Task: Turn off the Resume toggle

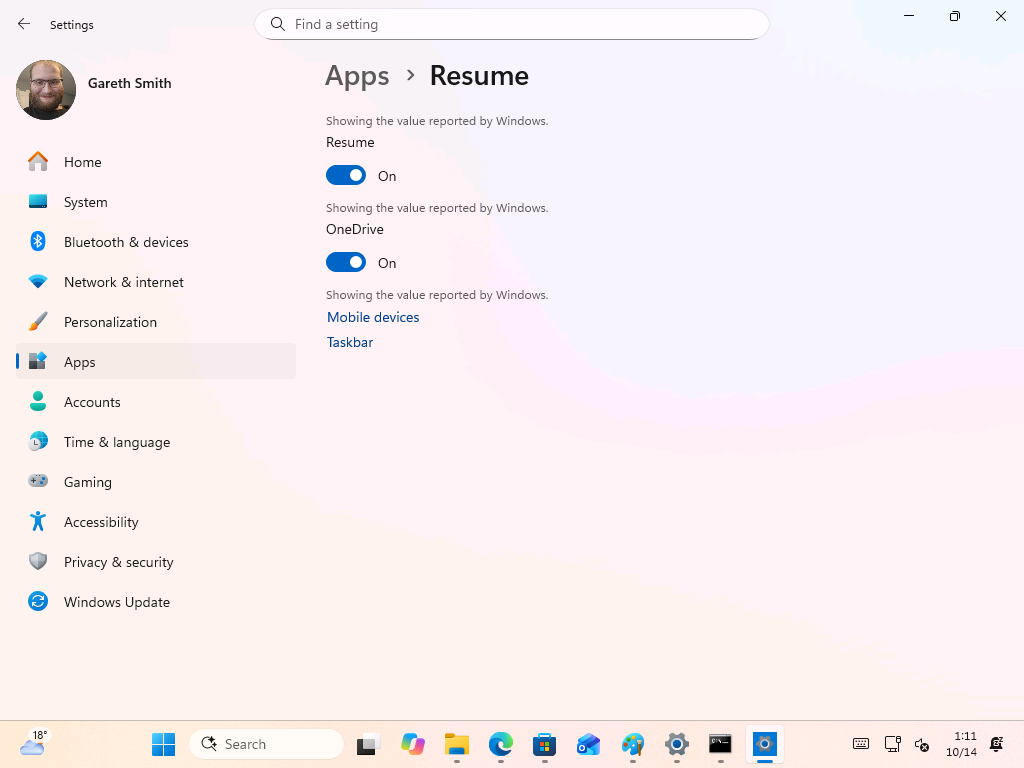Action: (x=346, y=175)
